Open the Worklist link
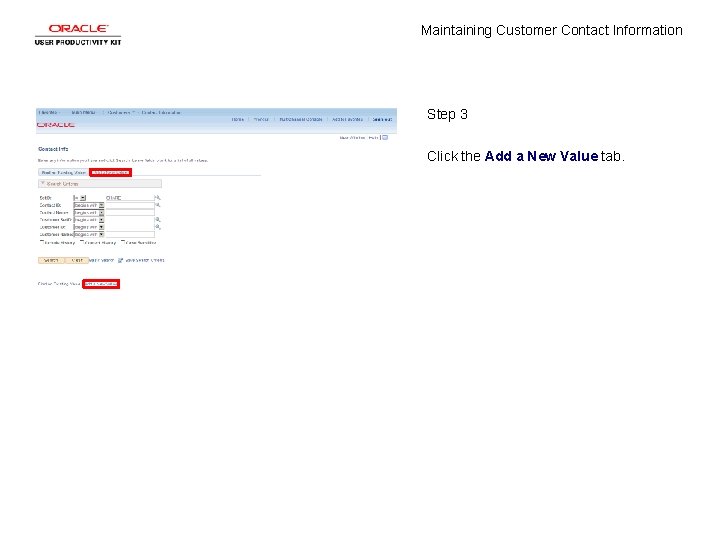 tap(261, 119)
